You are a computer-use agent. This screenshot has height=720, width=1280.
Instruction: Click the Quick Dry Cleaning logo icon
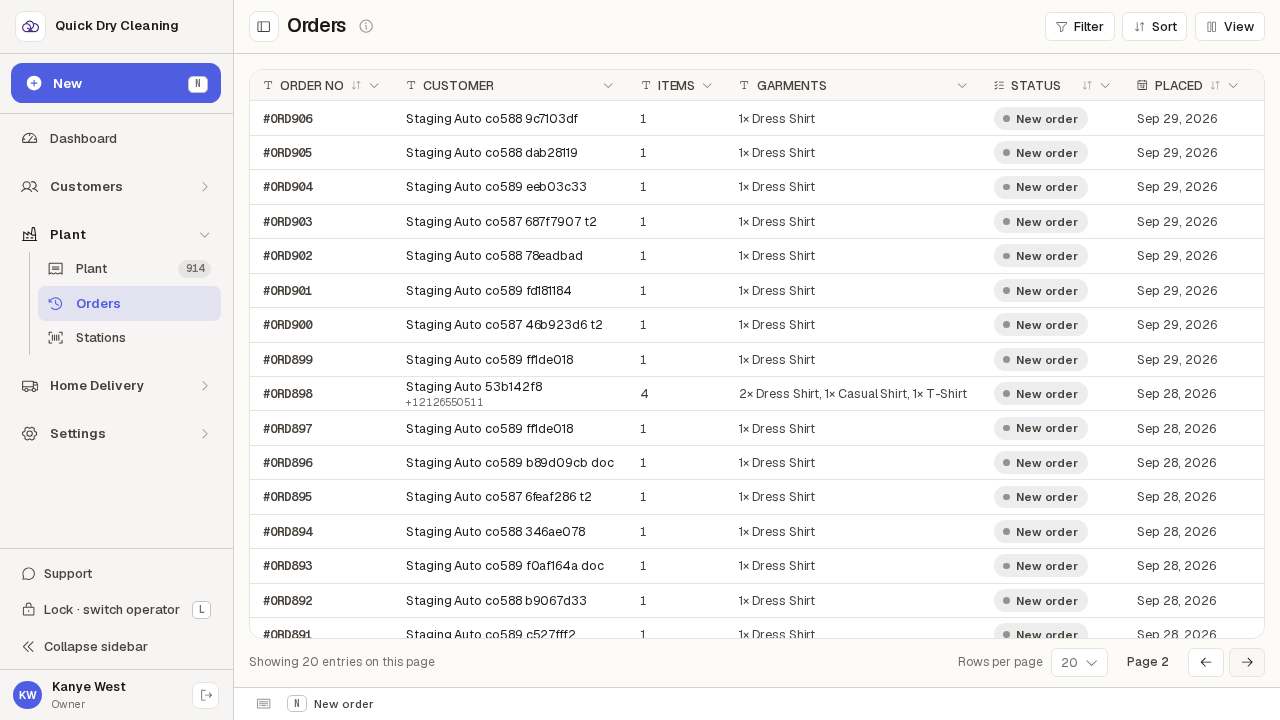point(30,26)
